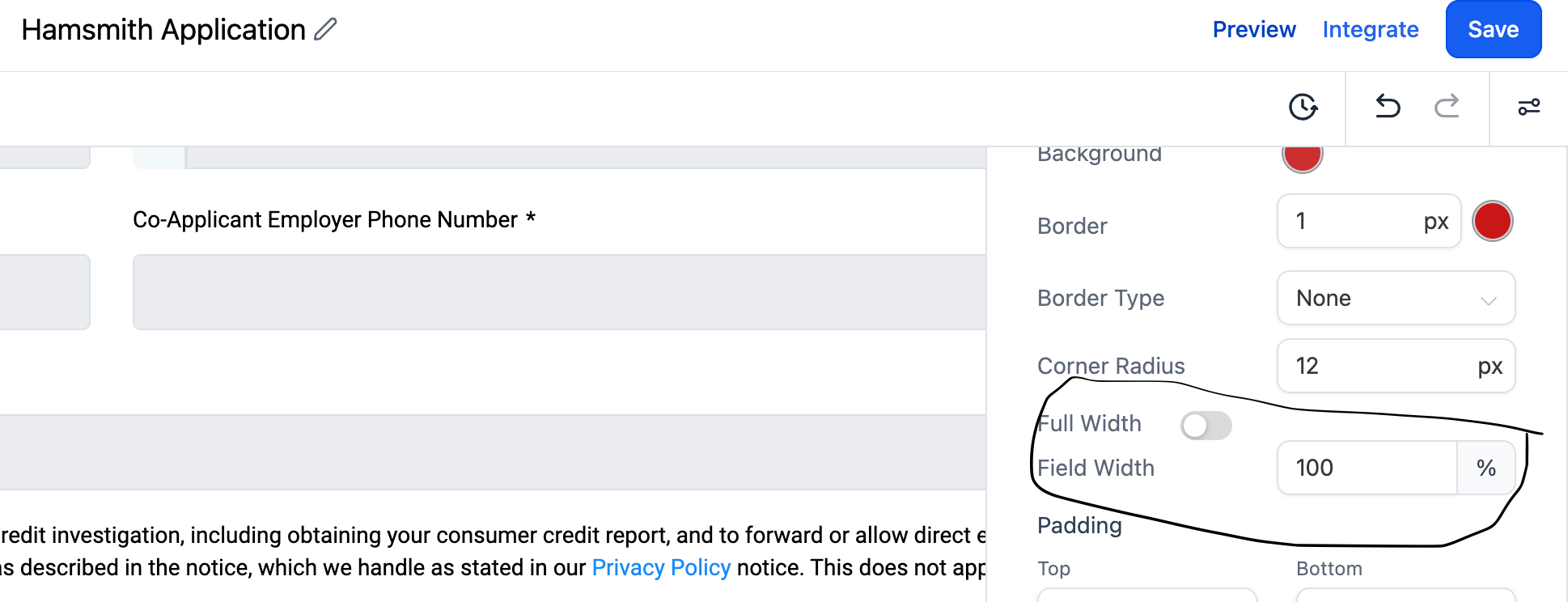The width and height of the screenshot is (1568, 602).
Task: Click the pencil icon to rename form
Action: 325,30
